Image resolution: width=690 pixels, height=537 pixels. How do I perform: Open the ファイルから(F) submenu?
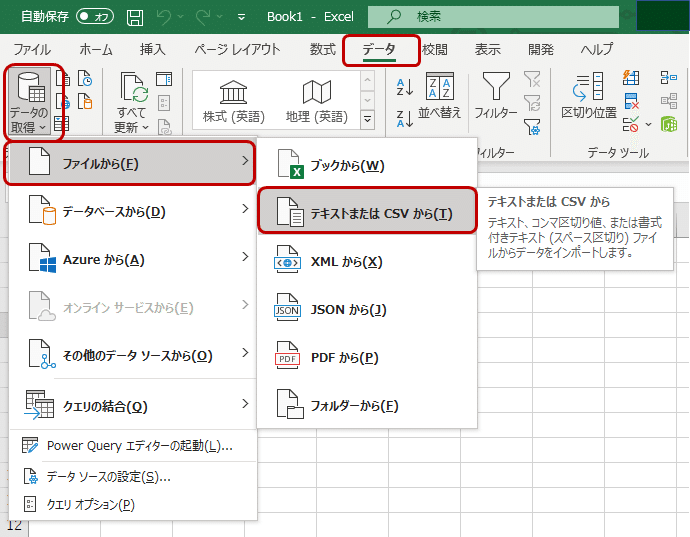pos(130,163)
